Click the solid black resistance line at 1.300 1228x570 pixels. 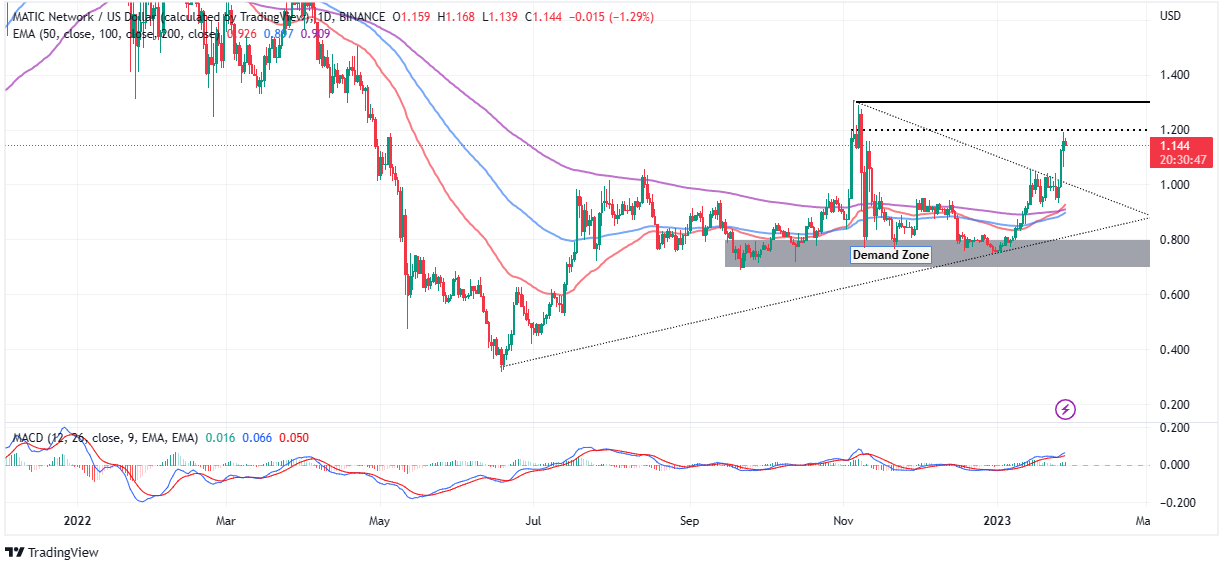click(x=1002, y=102)
